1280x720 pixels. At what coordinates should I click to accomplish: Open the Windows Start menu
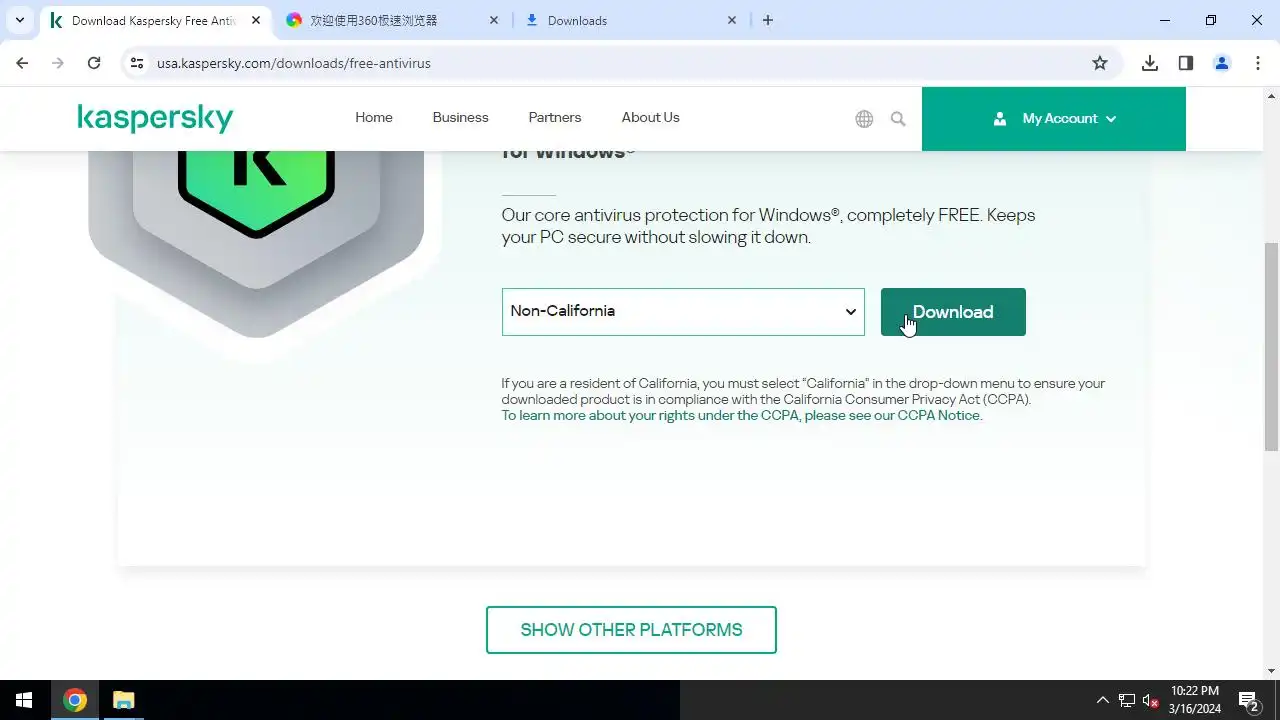(24, 700)
